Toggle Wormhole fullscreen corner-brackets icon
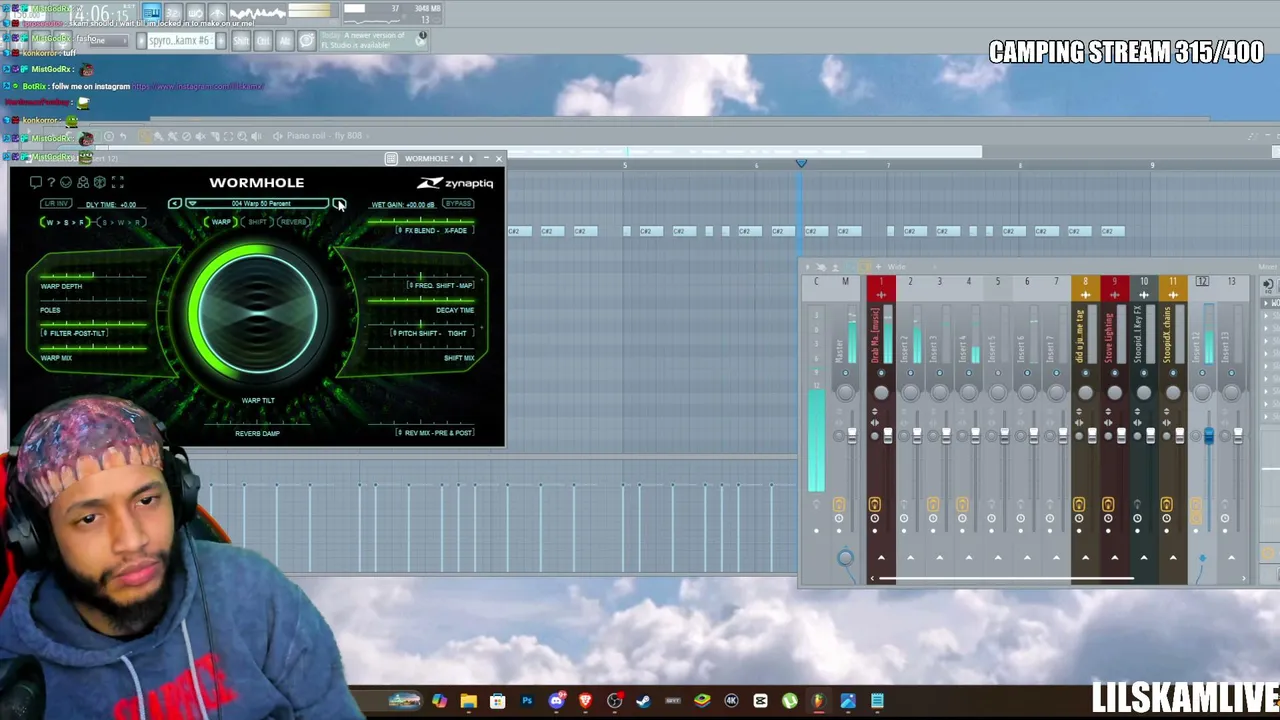 click(x=117, y=182)
